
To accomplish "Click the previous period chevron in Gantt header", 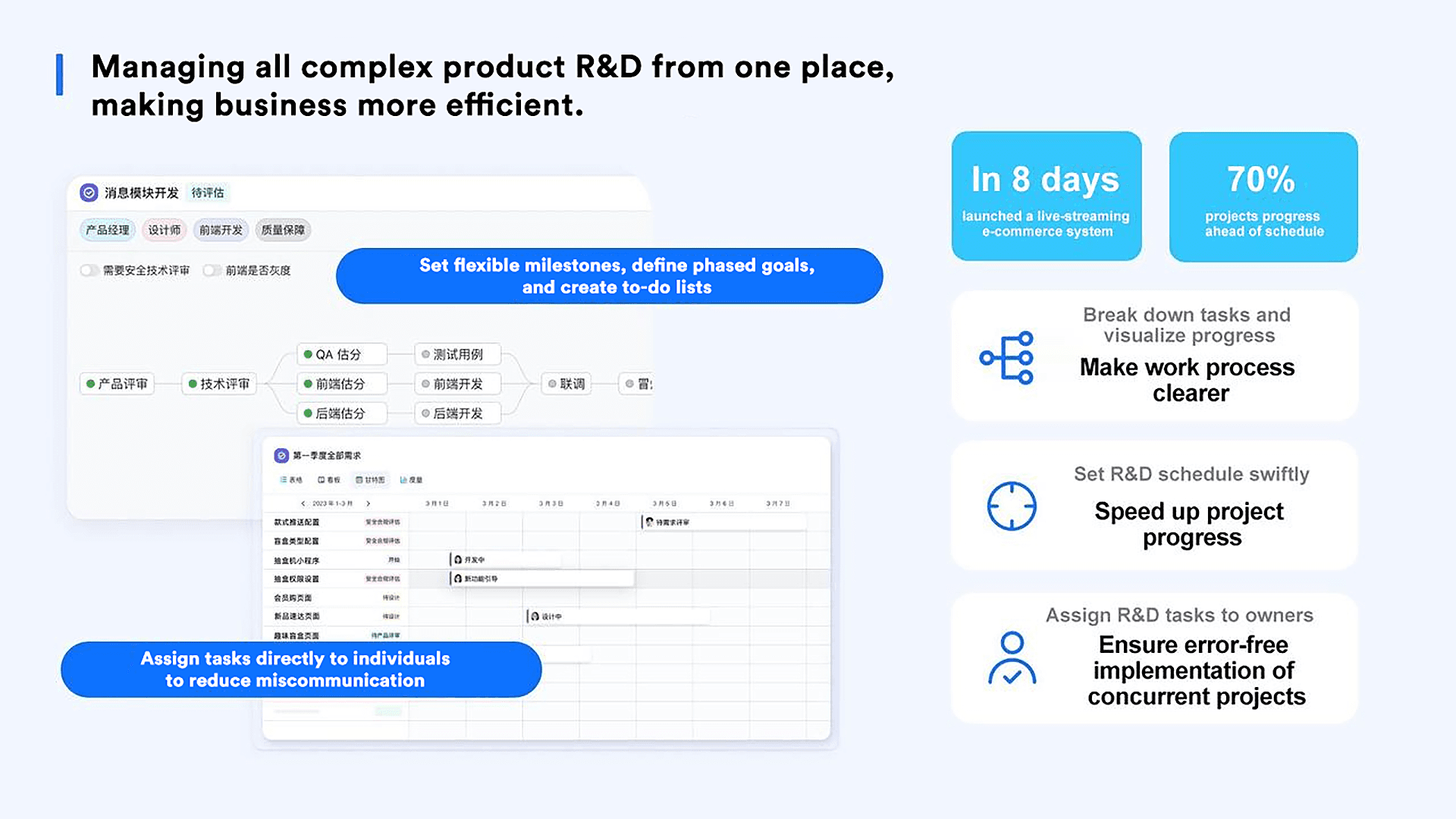I will [302, 502].
